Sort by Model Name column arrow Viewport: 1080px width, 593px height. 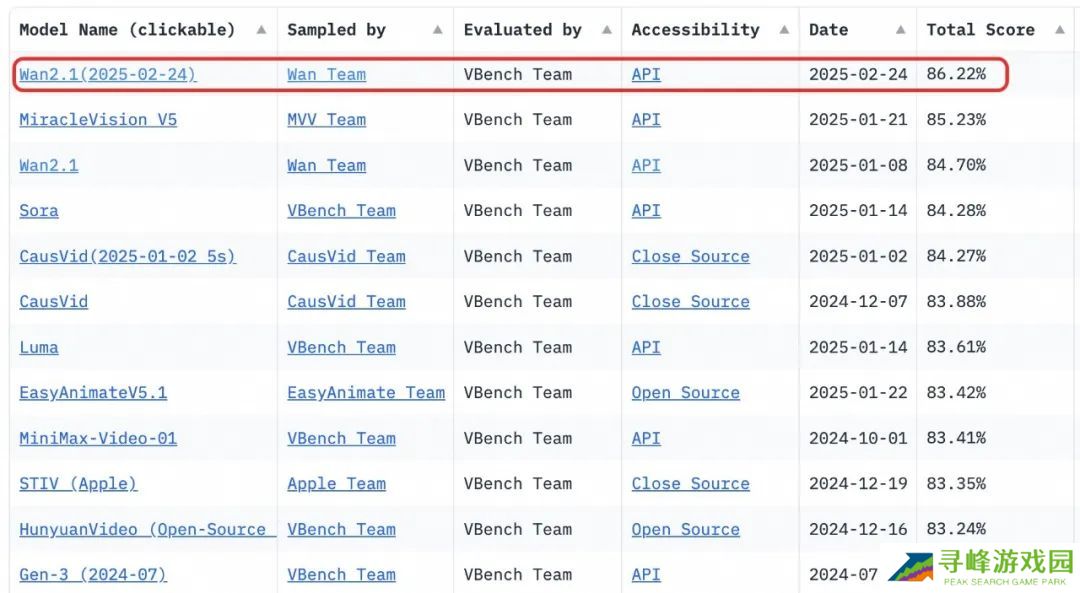pyautogui.click(x=261, y=30)
